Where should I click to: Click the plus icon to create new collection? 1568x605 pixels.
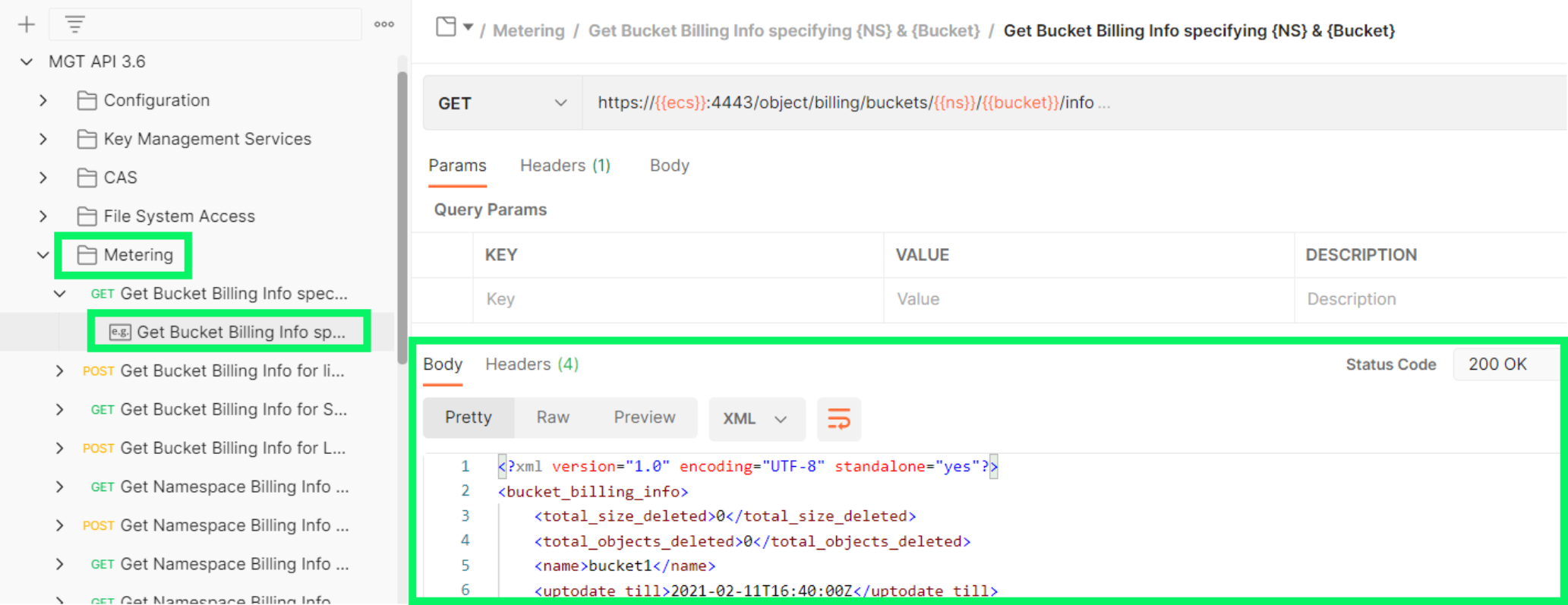point(27,24)
